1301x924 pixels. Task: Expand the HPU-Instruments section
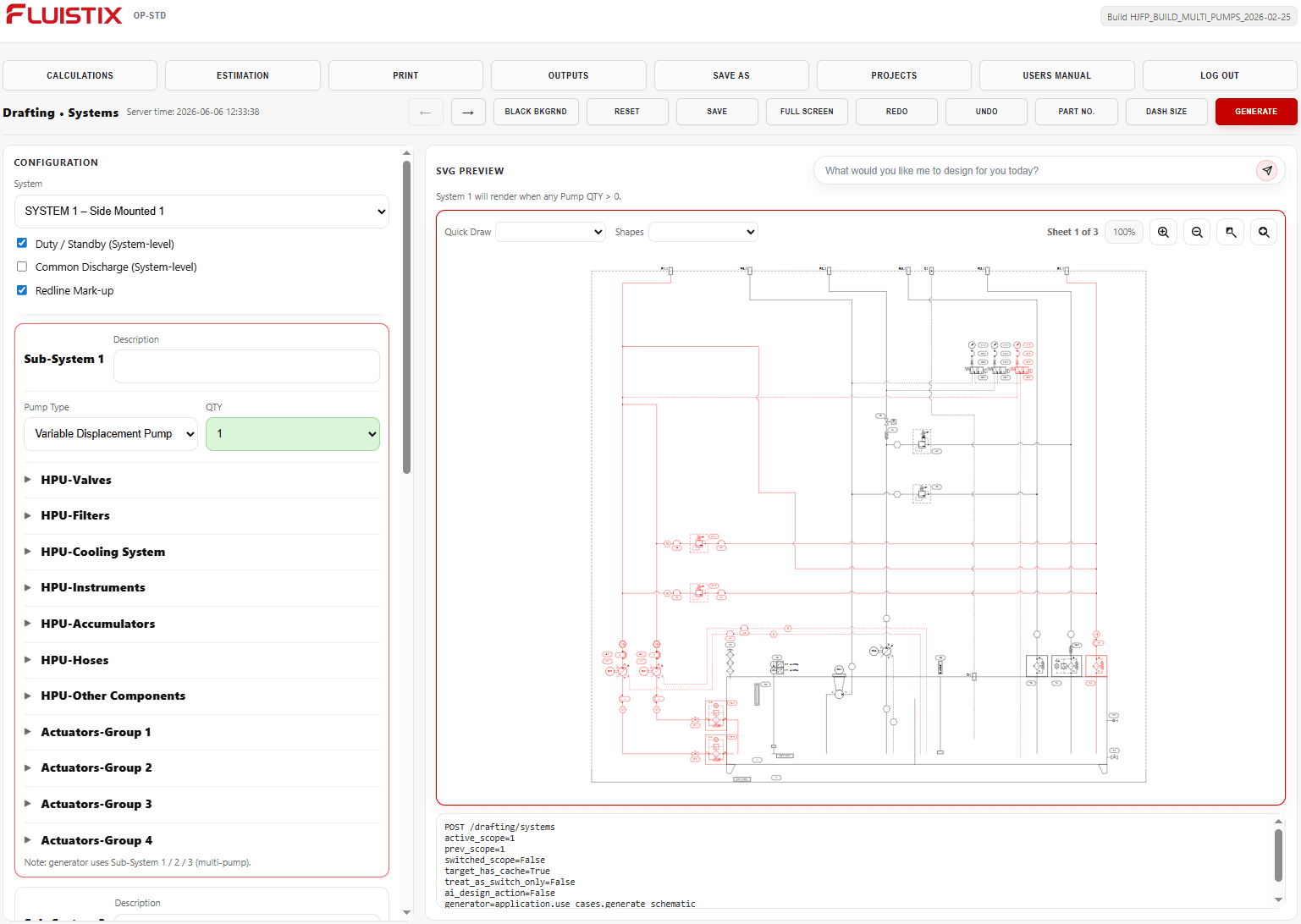coord(201,587)
